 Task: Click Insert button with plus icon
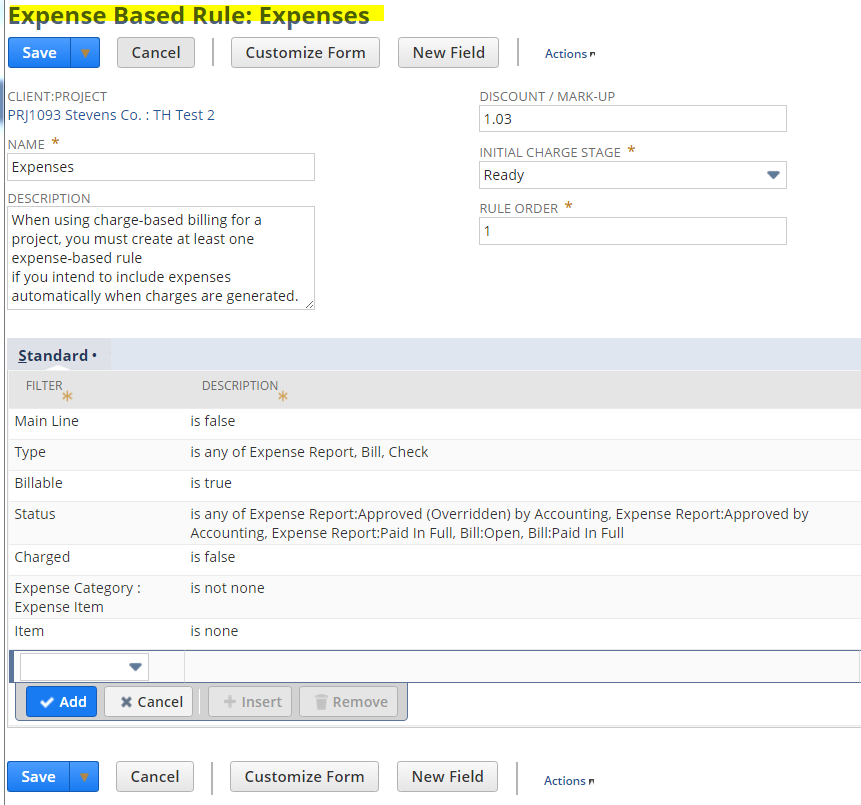[250, 702]
